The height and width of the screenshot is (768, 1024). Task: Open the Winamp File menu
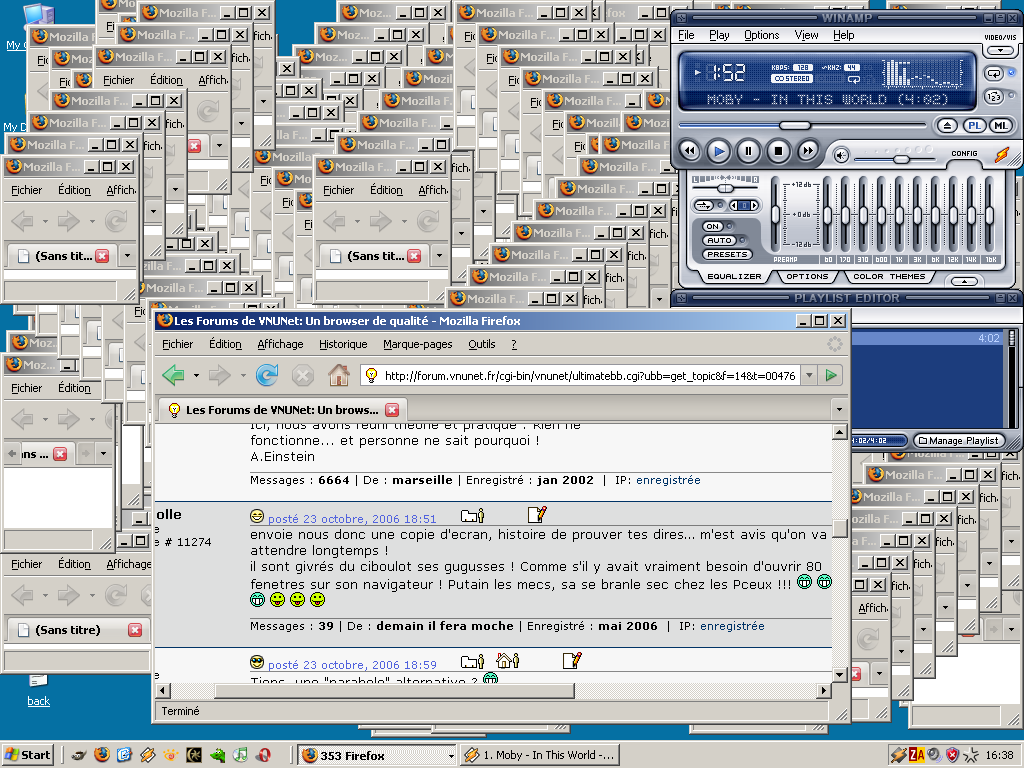[686, 35]
